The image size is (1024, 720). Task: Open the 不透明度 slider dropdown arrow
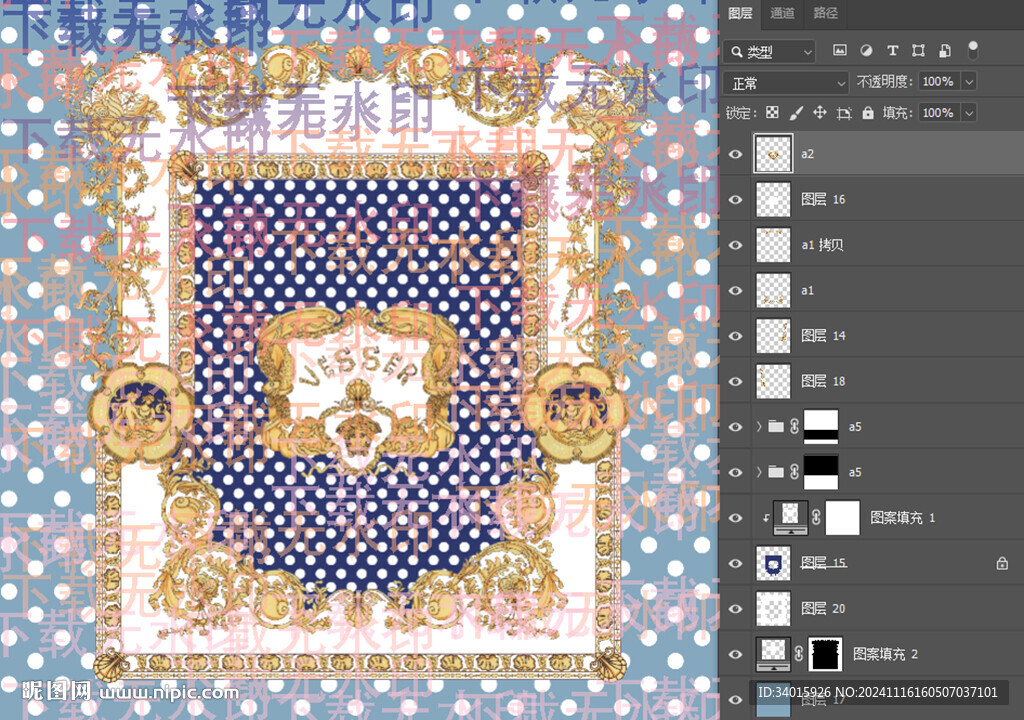(x=969, y=82)
